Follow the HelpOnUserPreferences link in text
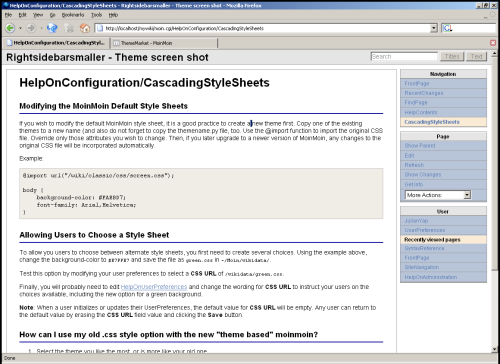The height and width of the screenshot is (364, 500). (x=154, y=287)
